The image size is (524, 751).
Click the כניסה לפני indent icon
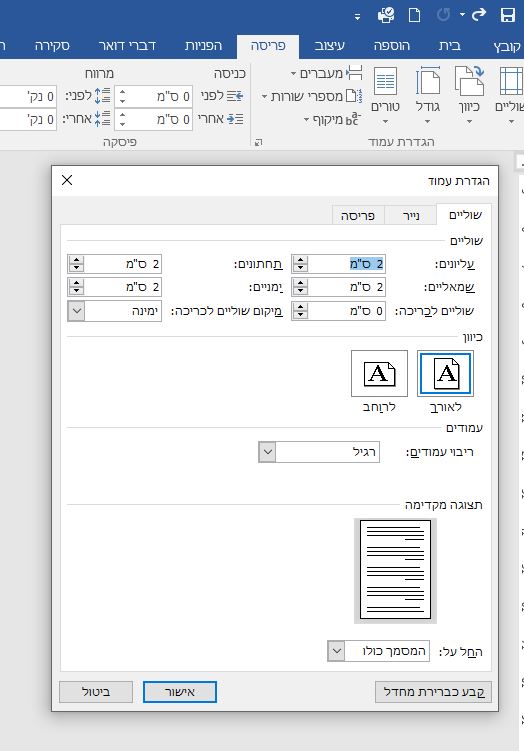click(x=235, y=96)
